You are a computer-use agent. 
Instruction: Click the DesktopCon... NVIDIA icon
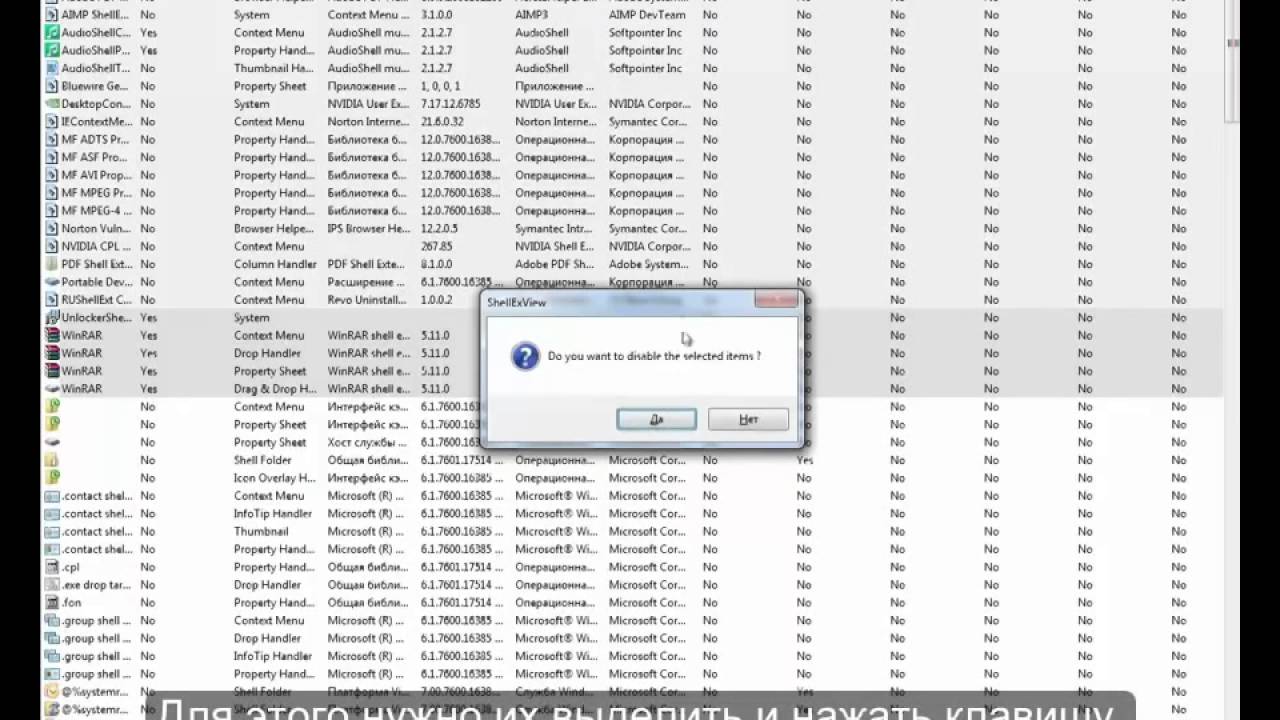click(x=52, y=104)
